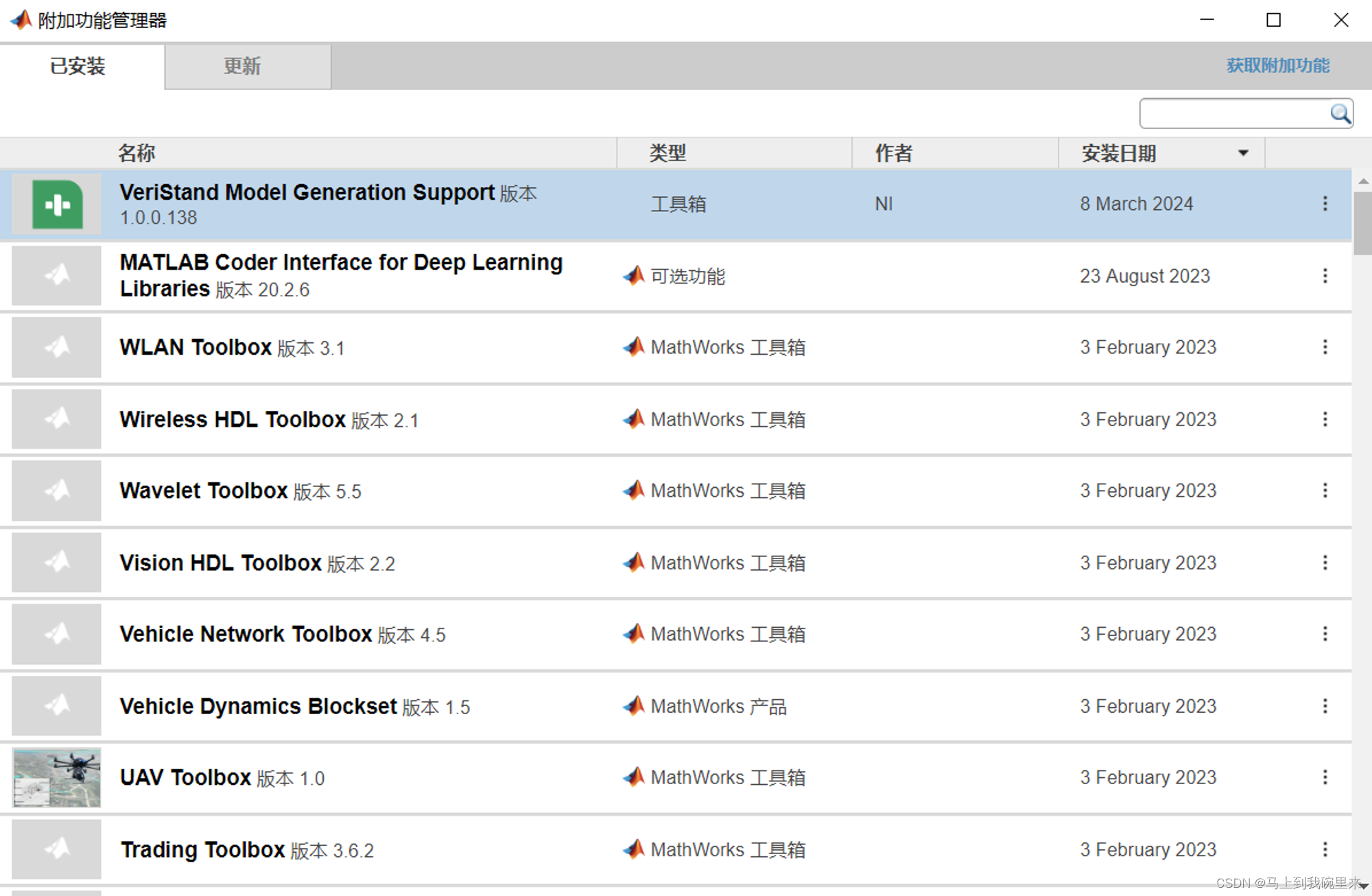The width and height of the screenshot is (1372, 896).
Task: Open options menu for MATLAB Coder Interface row
Action: (x=1325, y=276)
